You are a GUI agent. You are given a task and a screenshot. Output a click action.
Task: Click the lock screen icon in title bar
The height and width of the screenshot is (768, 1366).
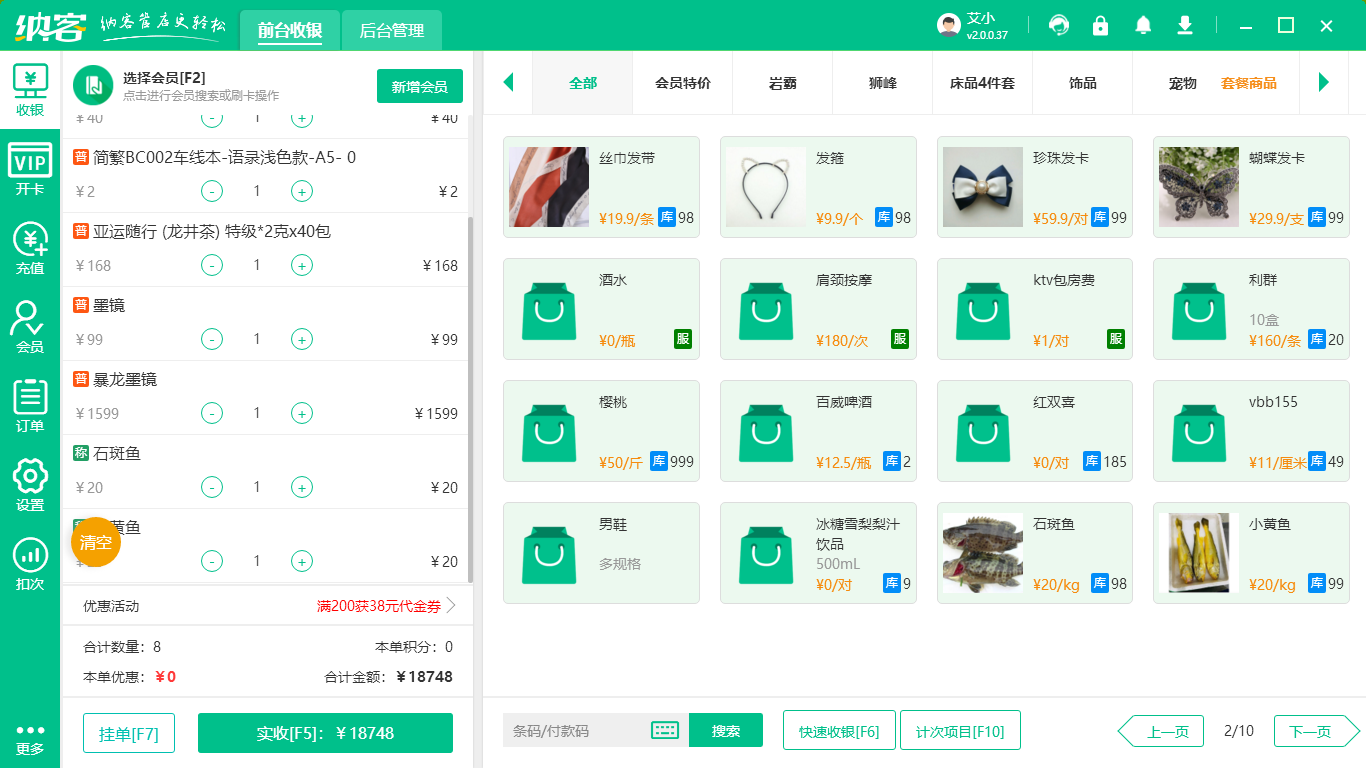point(1100,26)
